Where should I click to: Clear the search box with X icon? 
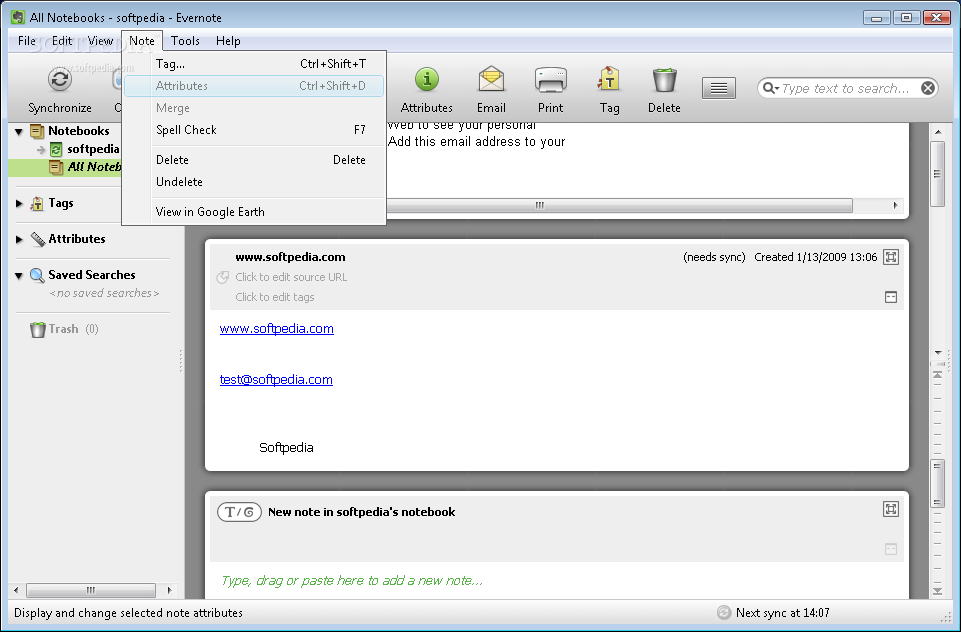pyautogui.click(x=928, y=88)
